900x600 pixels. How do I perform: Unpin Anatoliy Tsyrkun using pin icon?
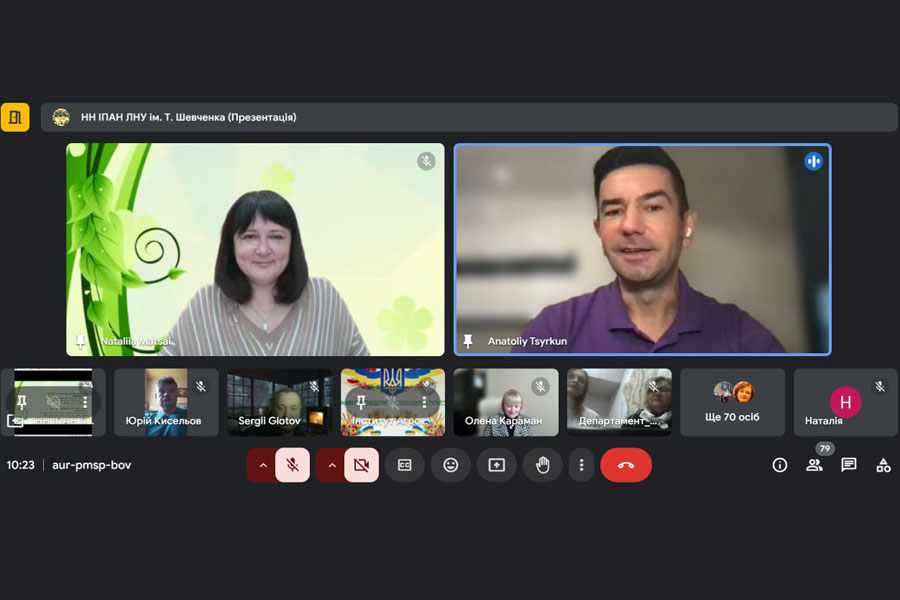tap(468, 341)
